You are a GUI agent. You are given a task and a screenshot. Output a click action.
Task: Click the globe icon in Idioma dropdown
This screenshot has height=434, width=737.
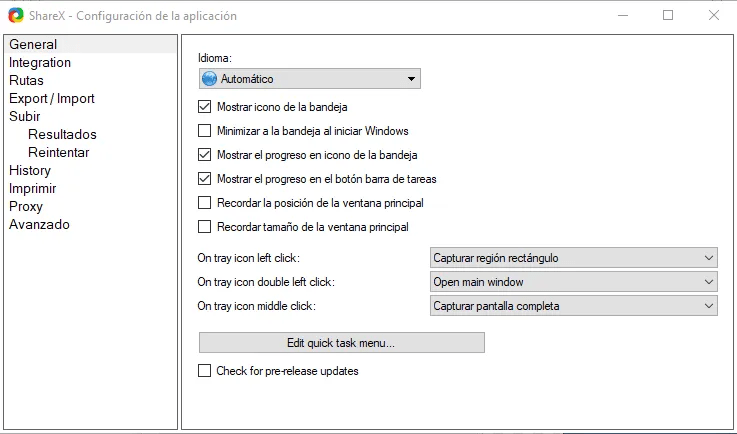click(x=210, y=79)
